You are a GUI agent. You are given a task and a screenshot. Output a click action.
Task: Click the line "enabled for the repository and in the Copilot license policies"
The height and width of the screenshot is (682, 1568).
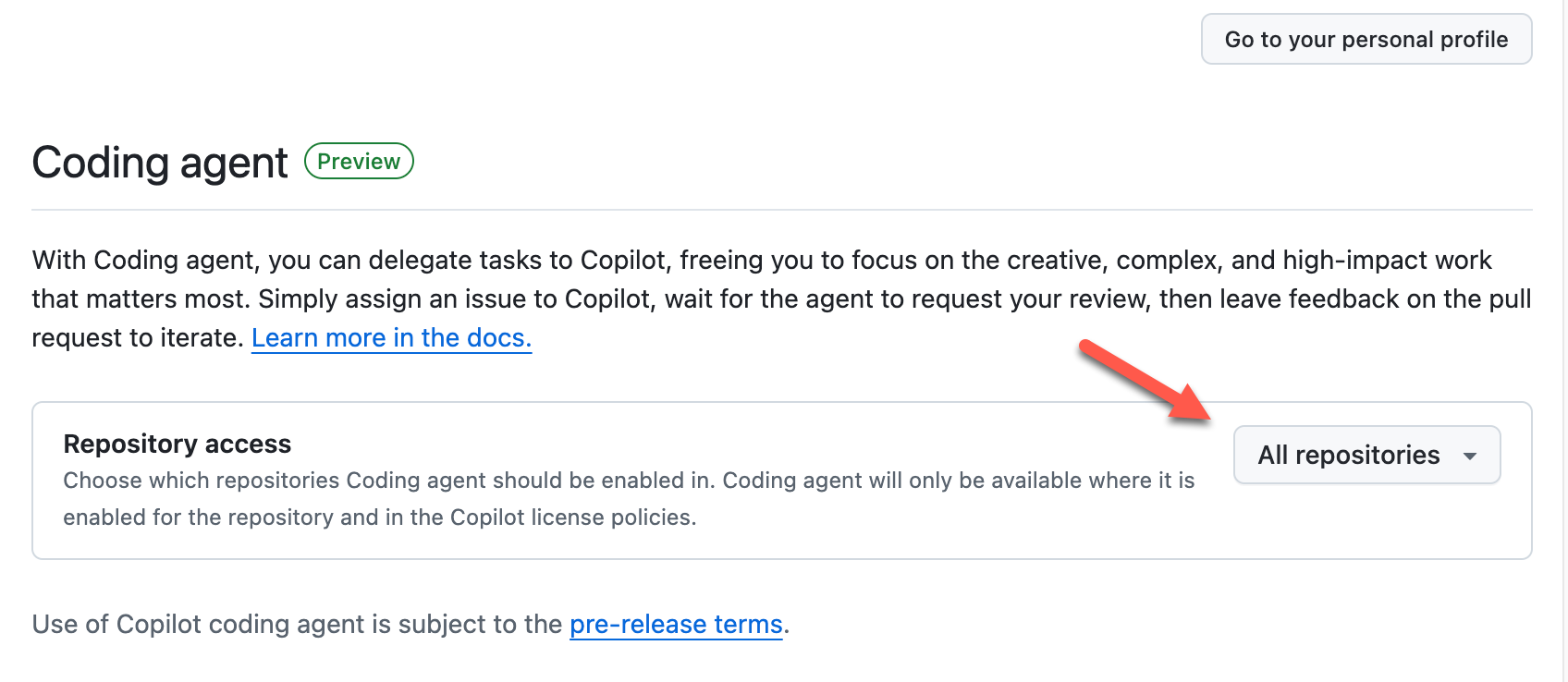379,518
